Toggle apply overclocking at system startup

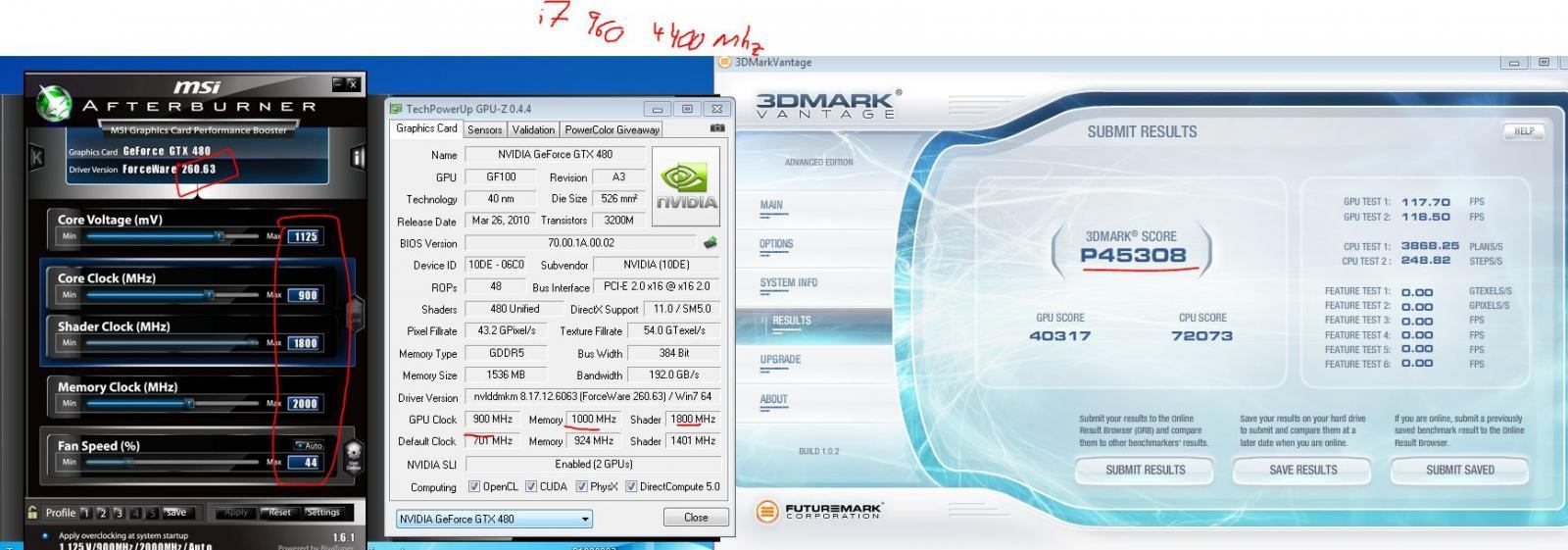pyautogui.click(x=45, y=535)
